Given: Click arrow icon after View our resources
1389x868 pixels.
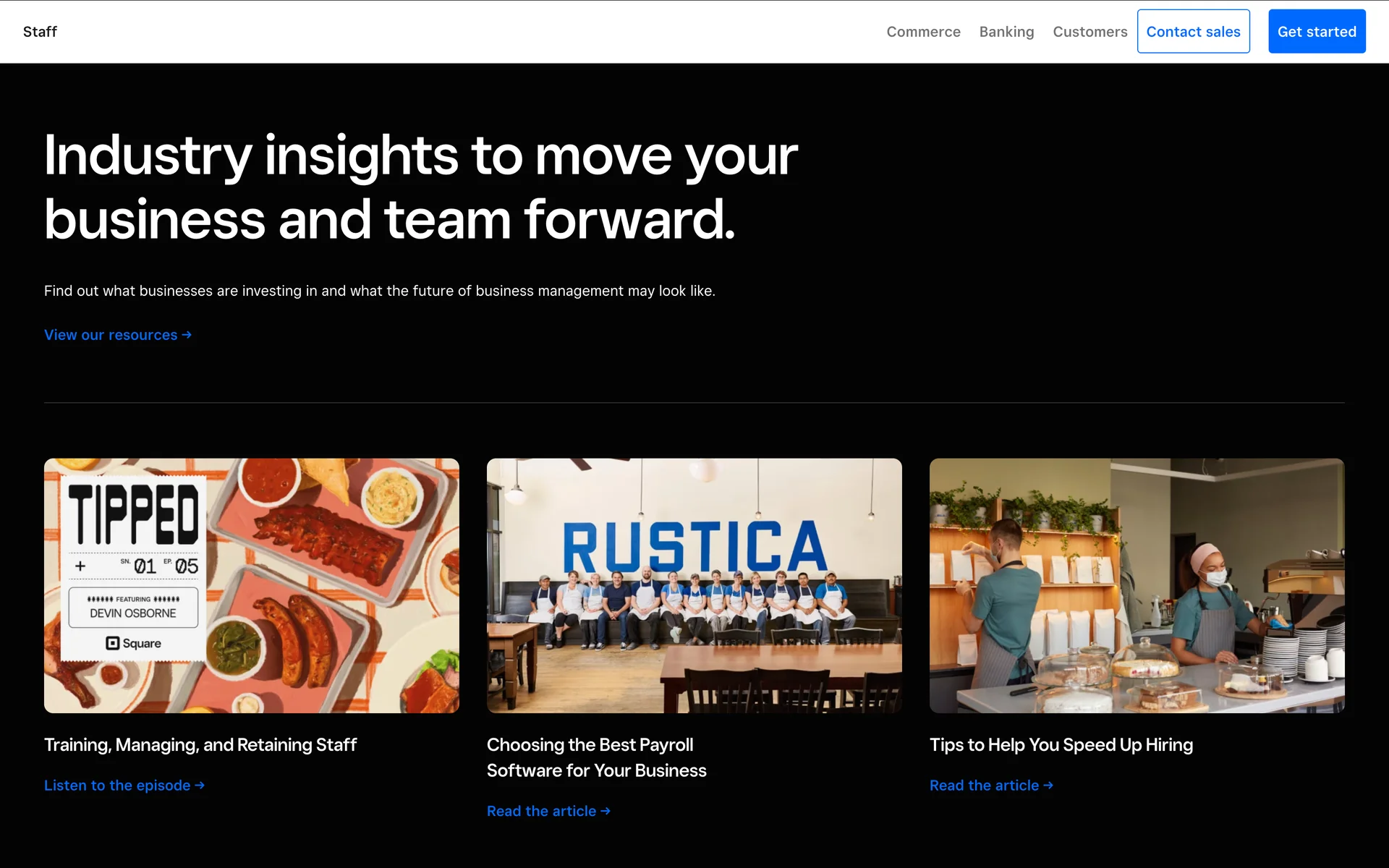Looking at the screenshot, I should [x=187, y=335].
